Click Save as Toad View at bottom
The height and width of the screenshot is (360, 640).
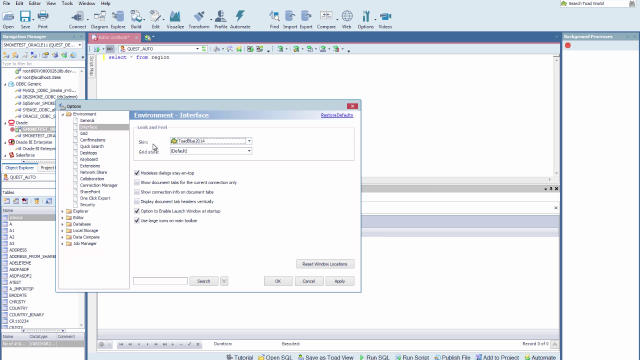click(325, 357)
